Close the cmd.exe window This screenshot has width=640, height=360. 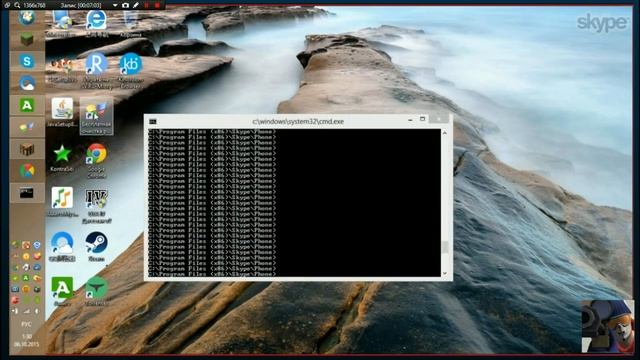tap(439, 119)
